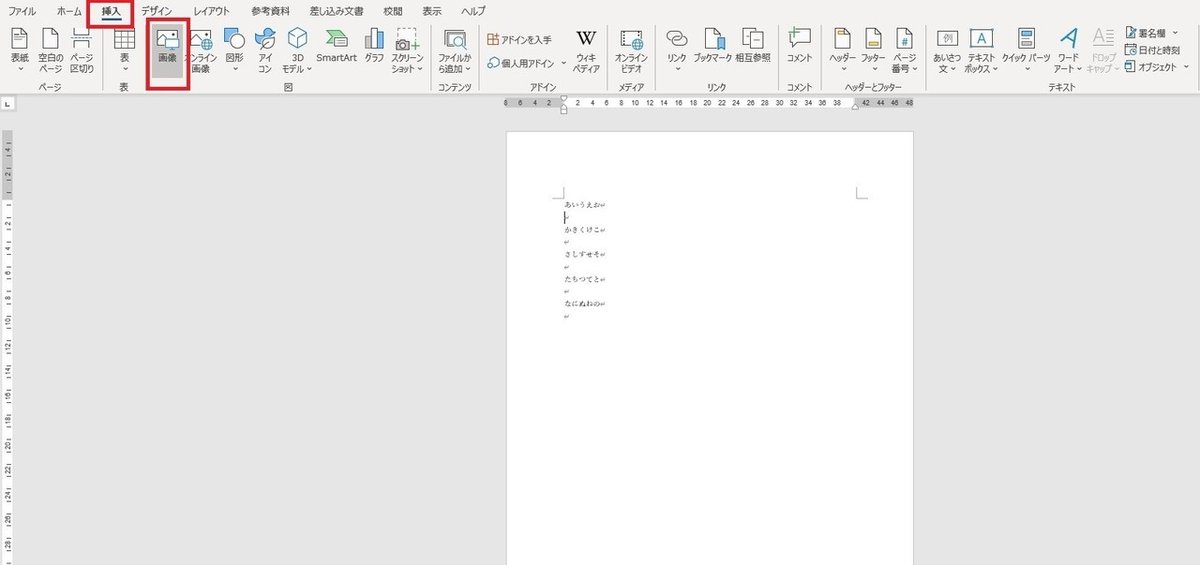The image size is (1200, 565).
Task: Switch to the デザイン tab
Action: (x=156, y=11)
